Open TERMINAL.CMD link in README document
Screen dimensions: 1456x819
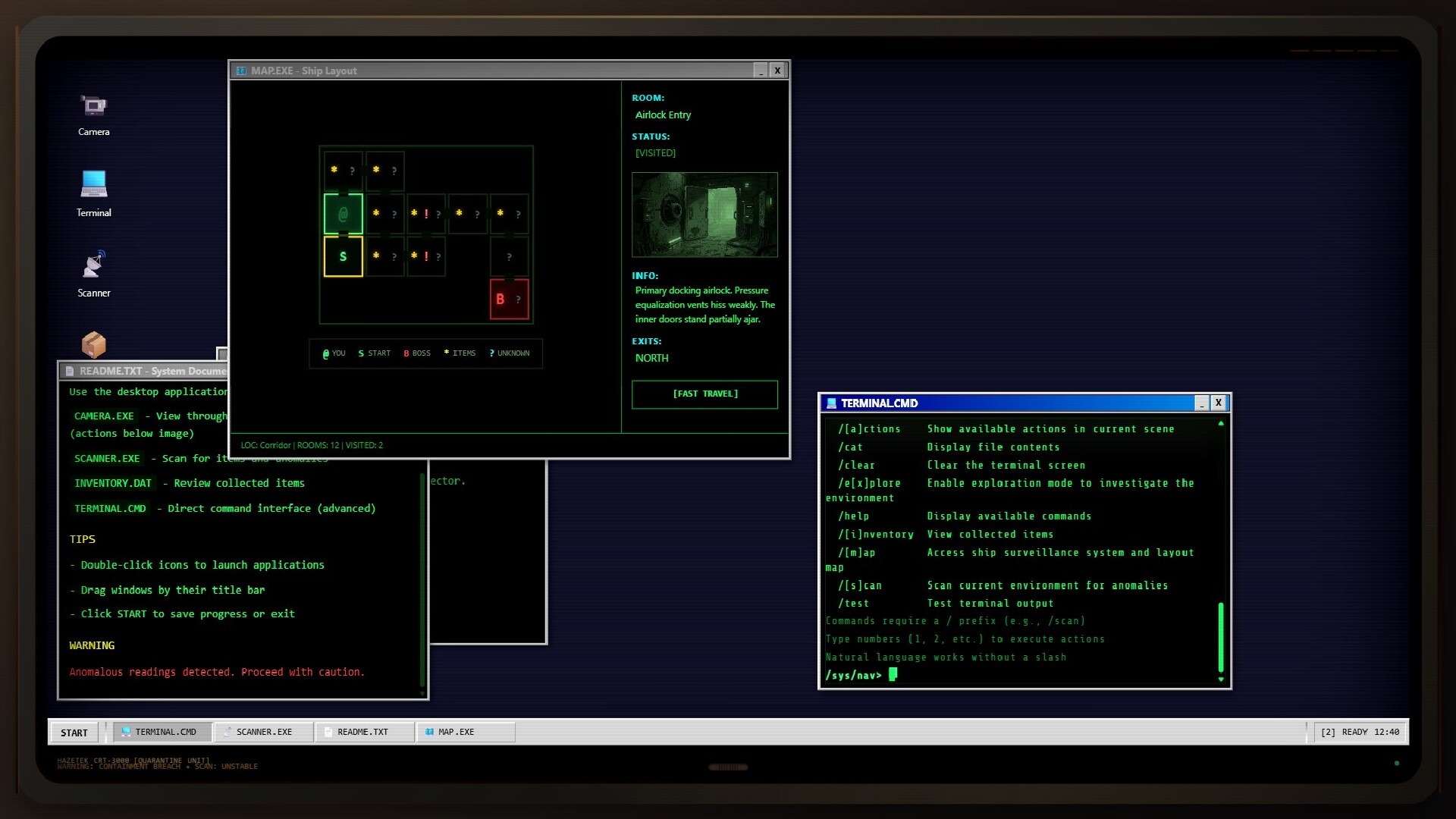point(110,508)
